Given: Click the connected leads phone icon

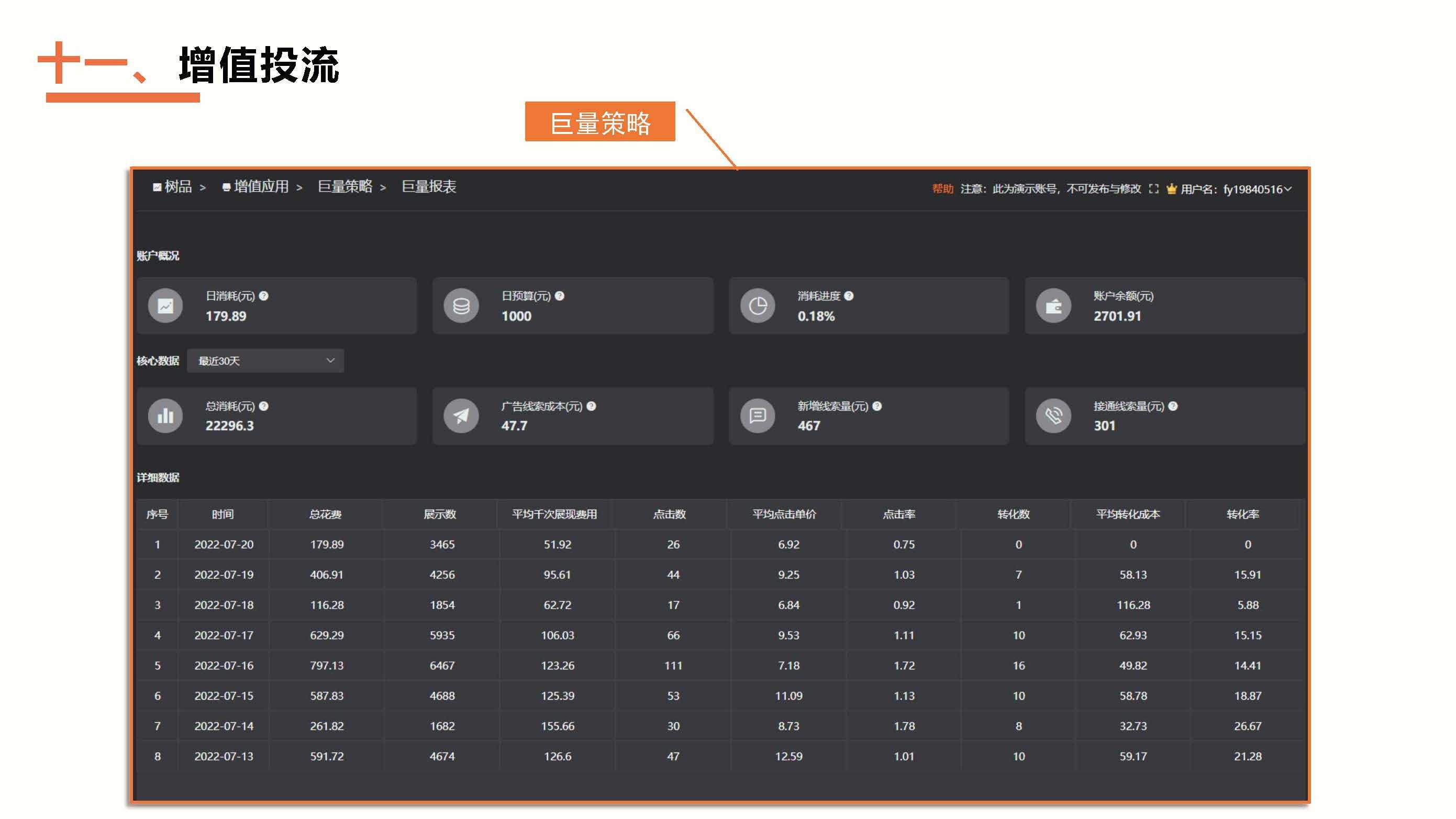Looking at the screenshot, I should [x=1053, y=416].
